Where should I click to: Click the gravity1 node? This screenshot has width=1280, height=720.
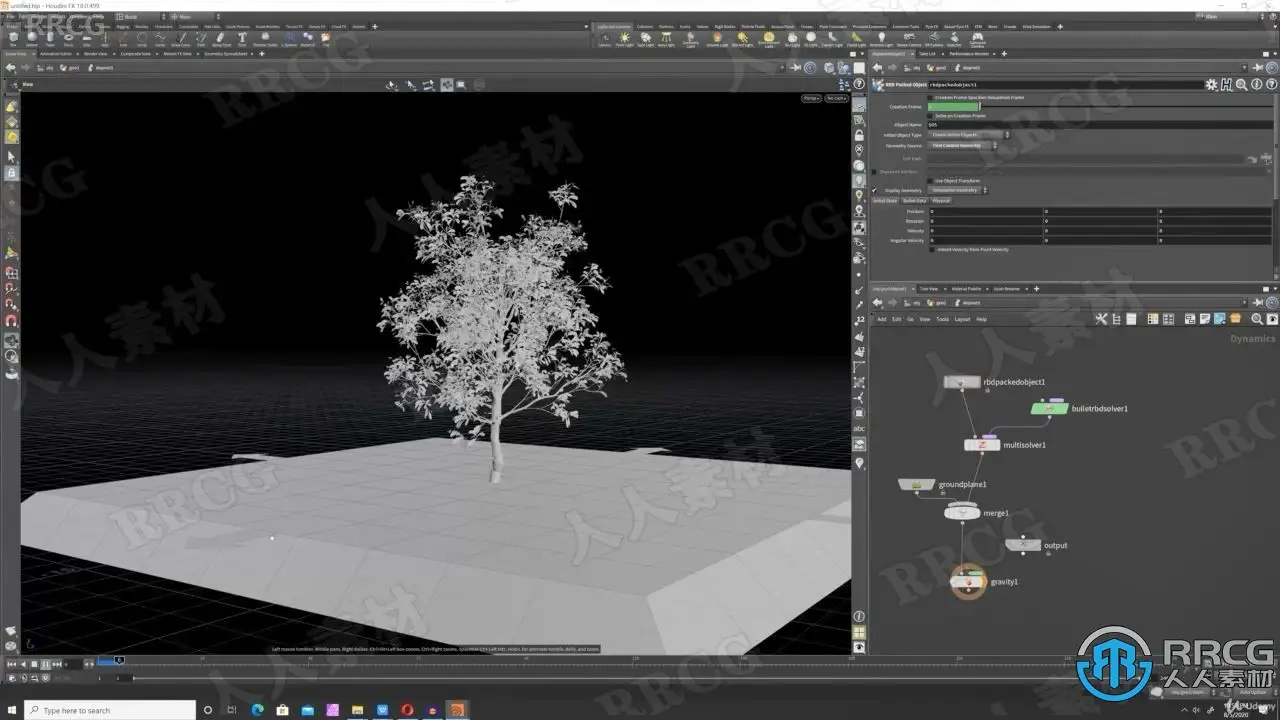(968, 581)
